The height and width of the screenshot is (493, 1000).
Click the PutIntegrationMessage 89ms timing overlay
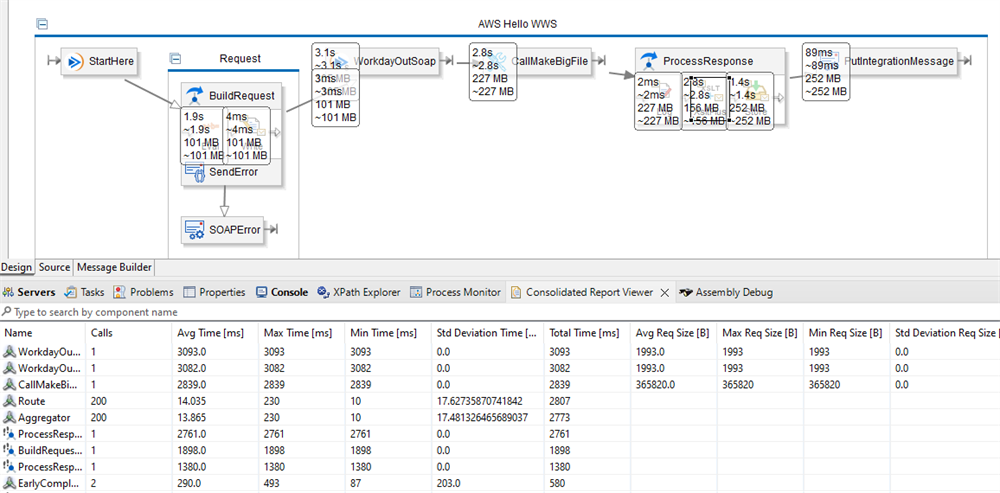point(826,71)
